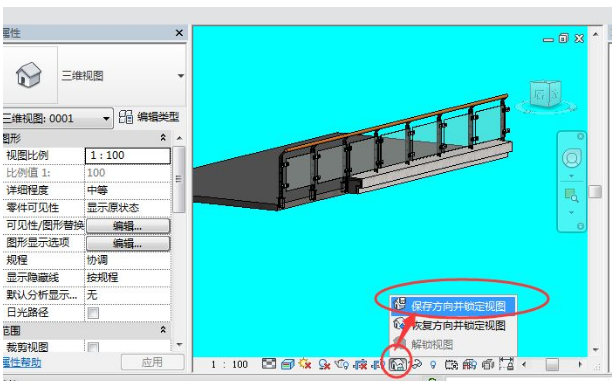This screenshot has width=614, height=381.
Task: Open the 显示隐藏线 value 按规程
Action: pyautogui.click(x=128, y=277)
